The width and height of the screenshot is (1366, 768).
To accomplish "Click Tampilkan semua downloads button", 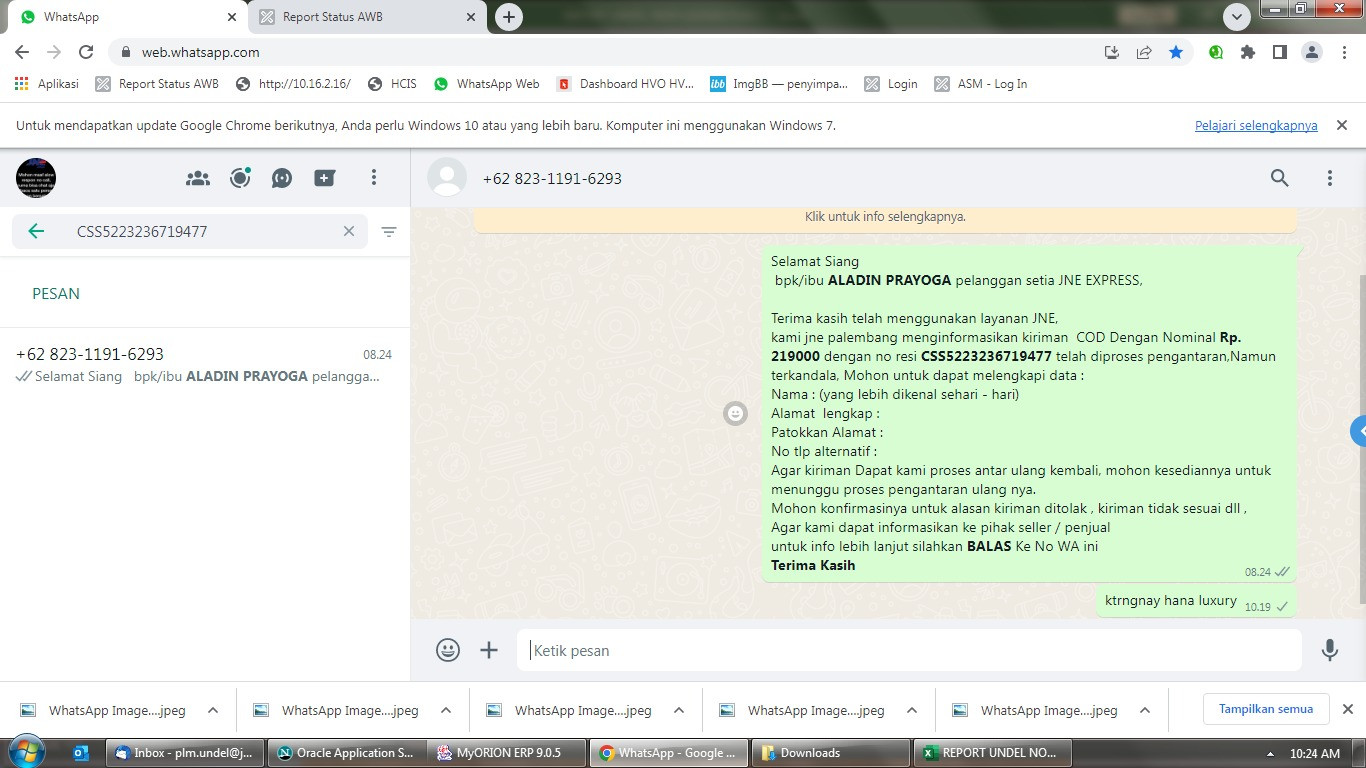I will (1266, 709).
